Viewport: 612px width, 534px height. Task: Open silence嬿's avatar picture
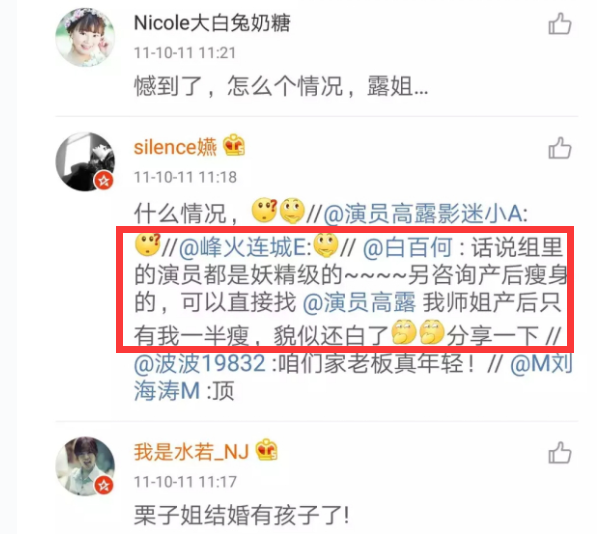[x=85, y=162]
